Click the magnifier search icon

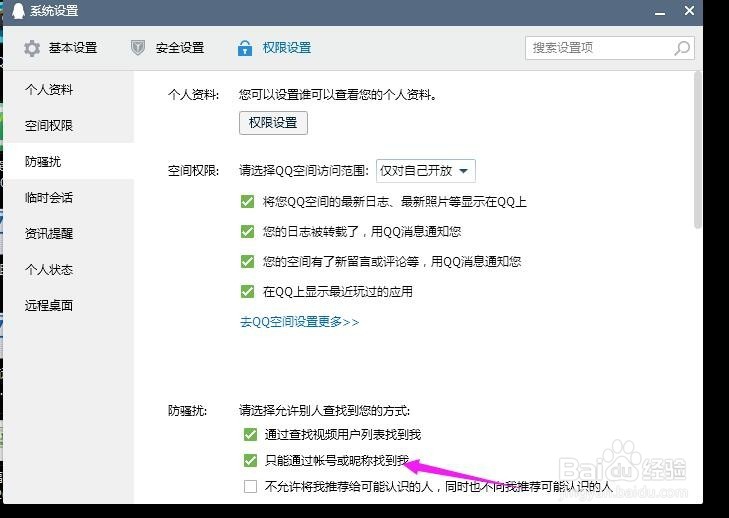coord(682,48)
